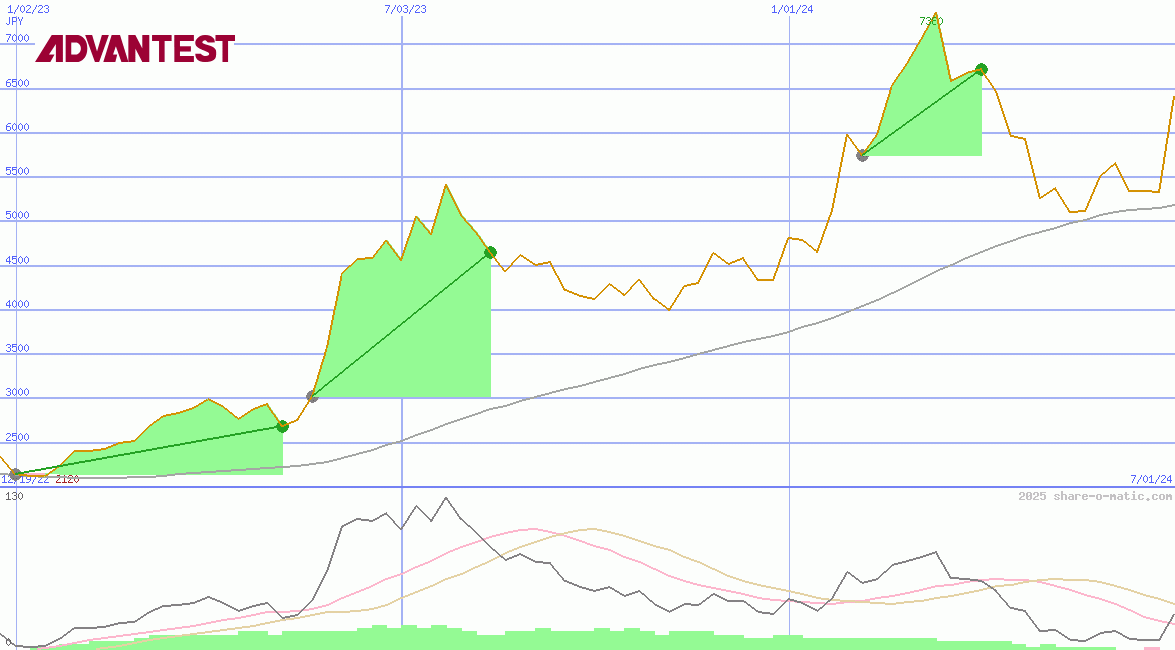Click the 130 indicator scale label

[14, 496]
